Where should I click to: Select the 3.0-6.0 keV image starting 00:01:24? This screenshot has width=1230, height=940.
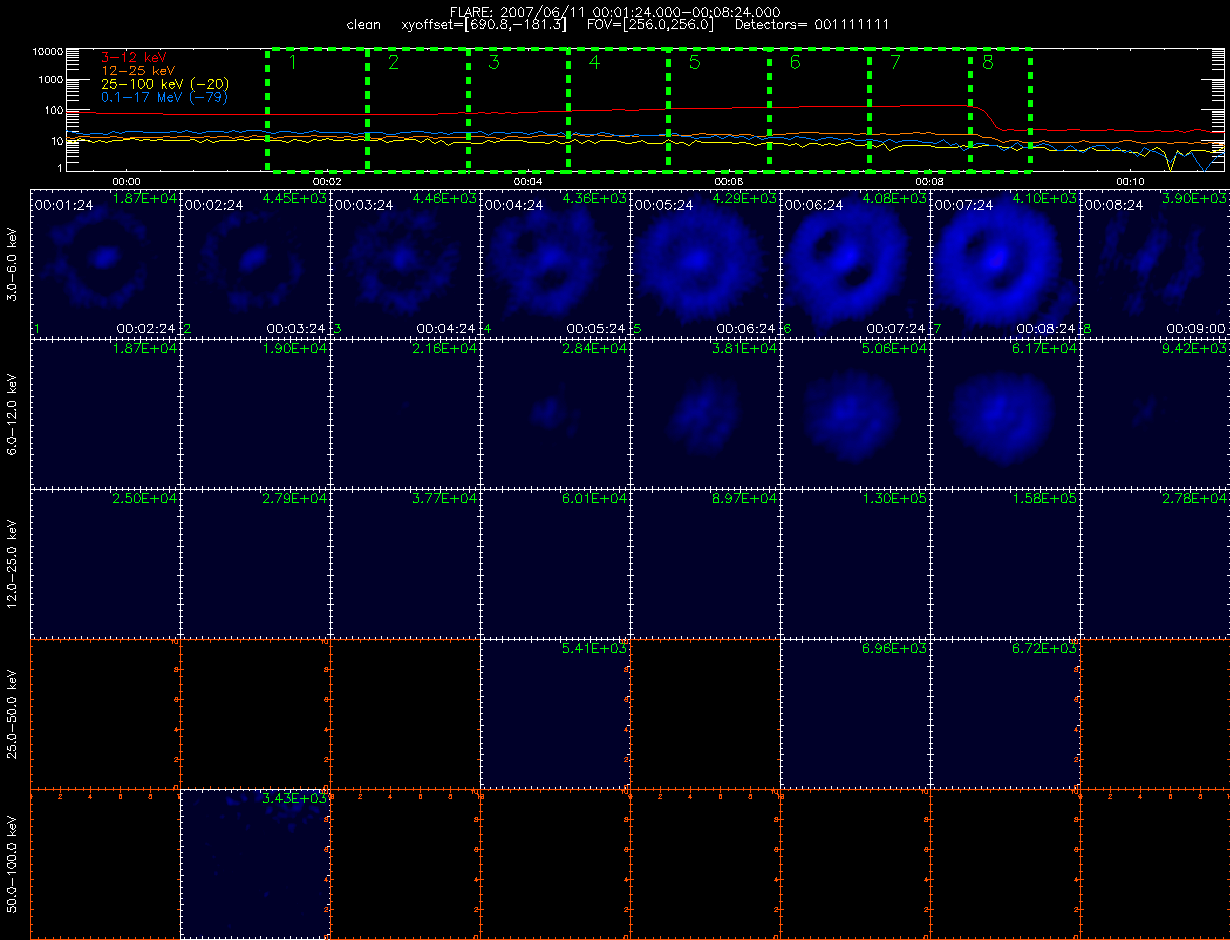coord(105,263)
